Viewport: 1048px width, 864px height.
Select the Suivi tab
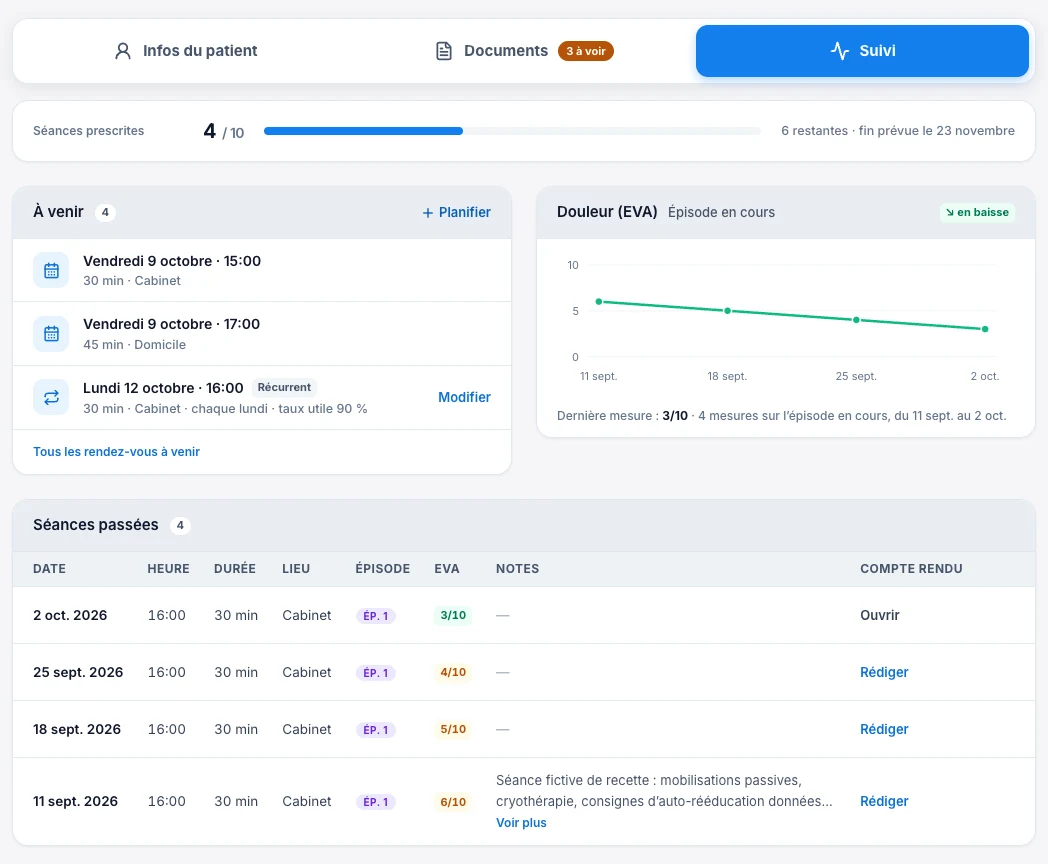click(x=862, y=51)
